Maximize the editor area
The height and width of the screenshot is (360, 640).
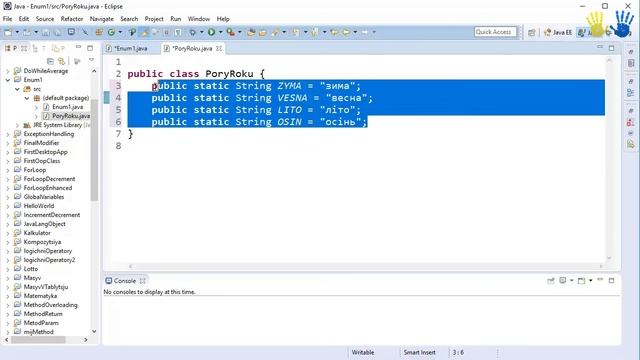pos(611,48)
